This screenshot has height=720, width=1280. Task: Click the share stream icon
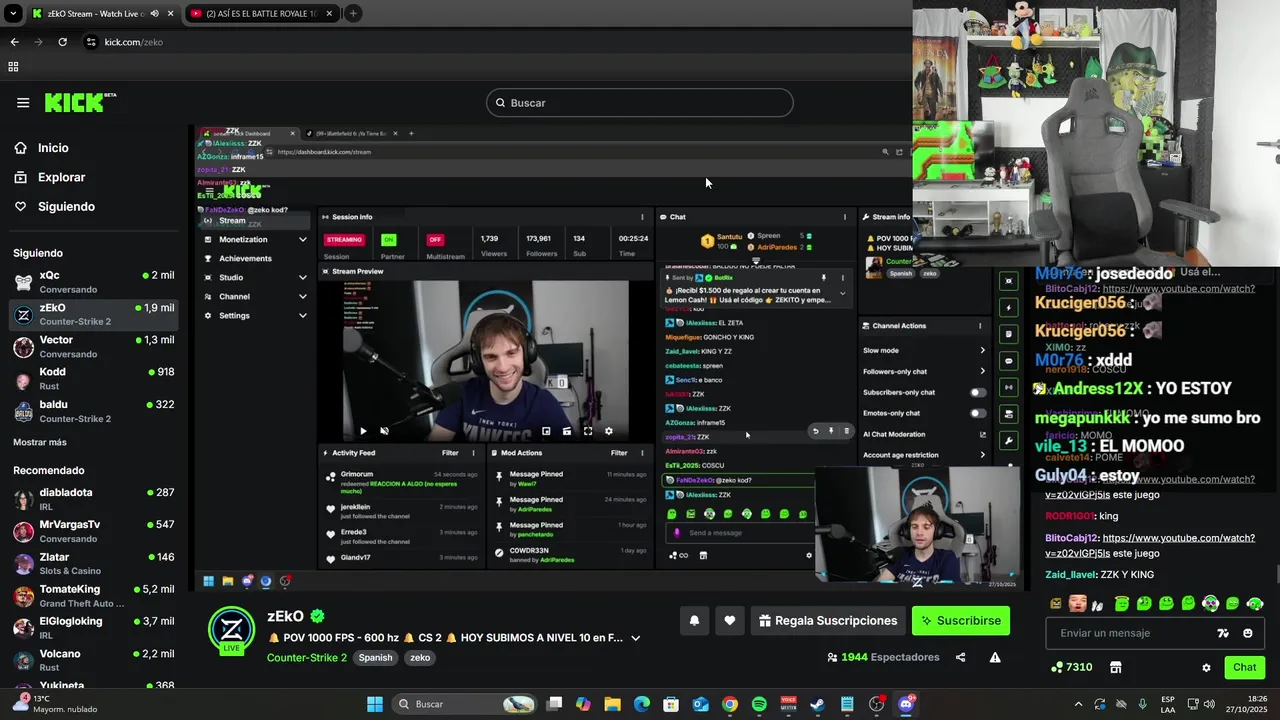(961, 657)
